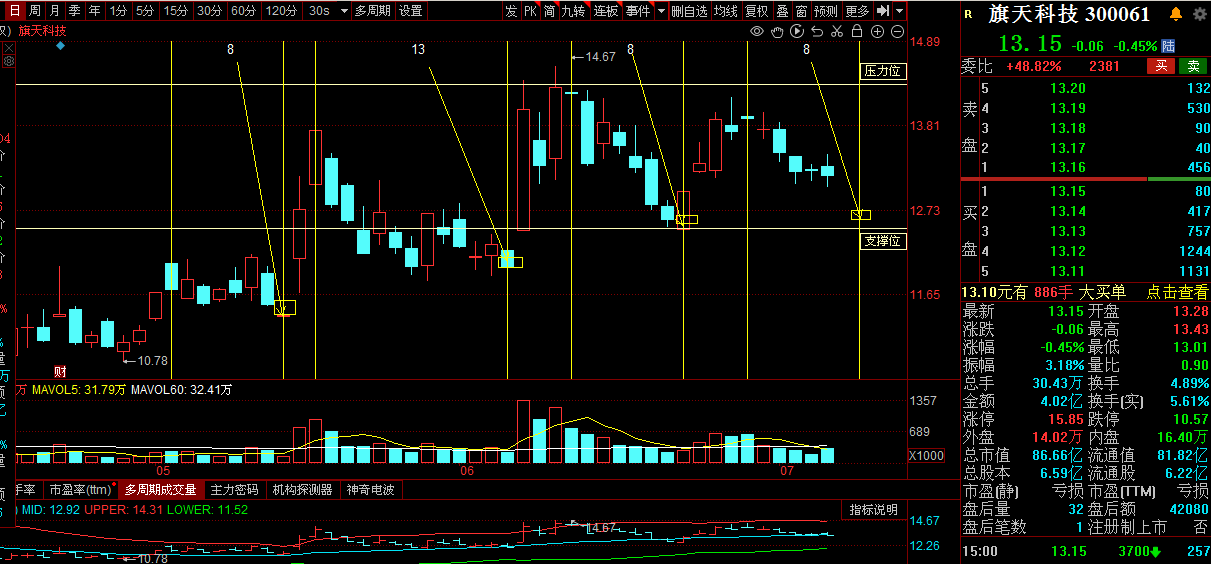1211x564 pixels.
Task: Click 预测 forecast button
Action: 825,11
